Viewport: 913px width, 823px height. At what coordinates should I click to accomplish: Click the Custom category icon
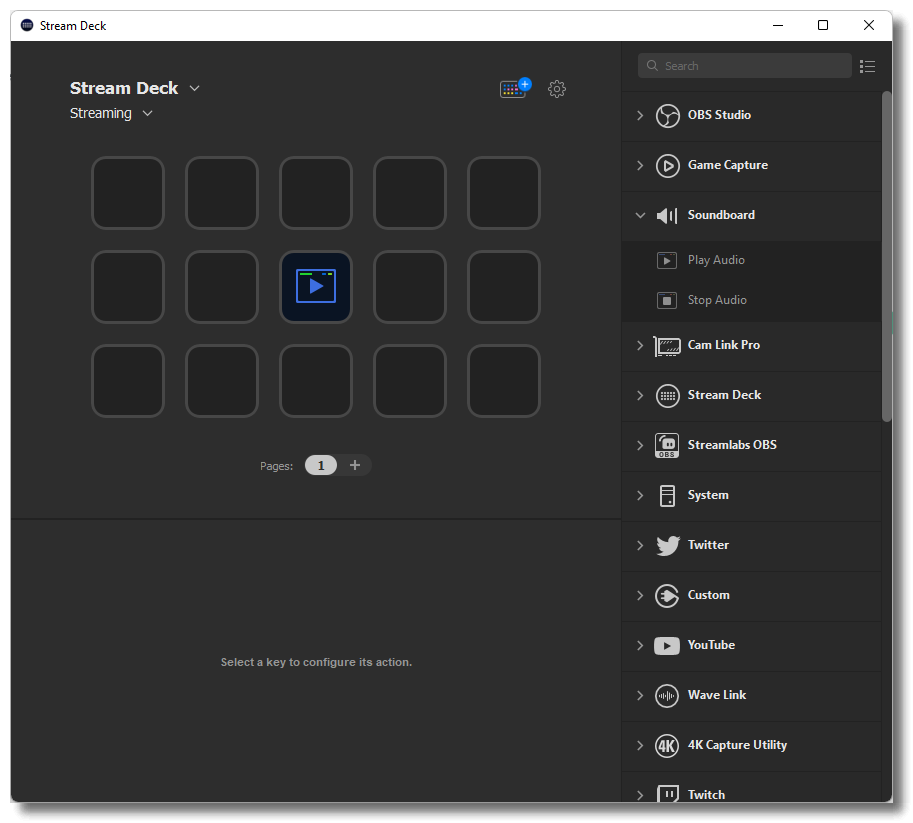pyautogui.click(x=667, y=596)
